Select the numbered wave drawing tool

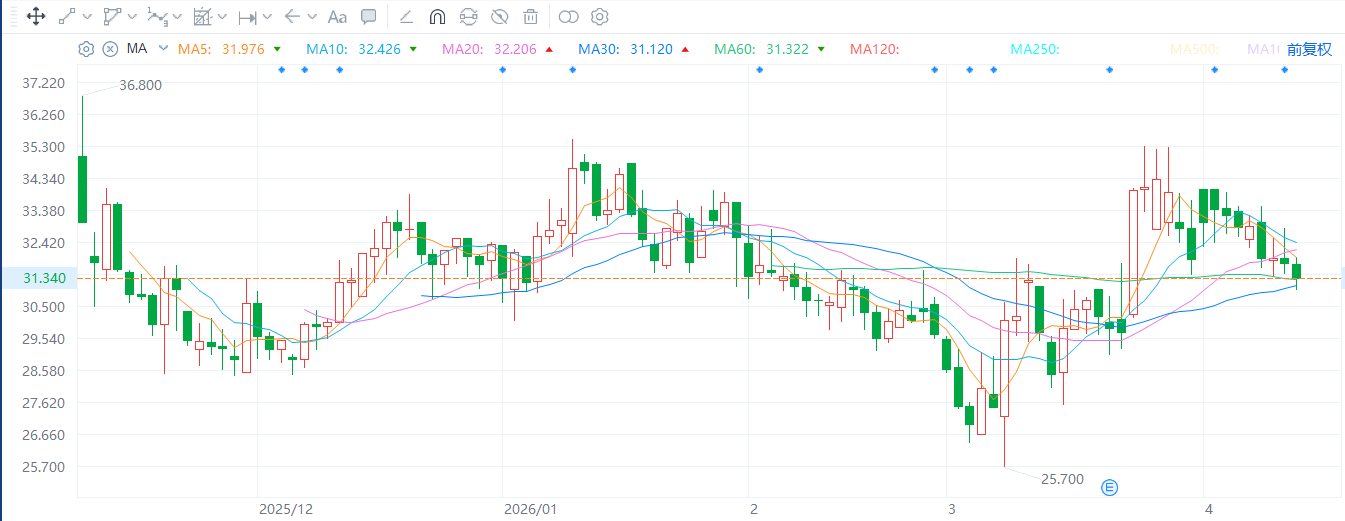tap(157, 16)
